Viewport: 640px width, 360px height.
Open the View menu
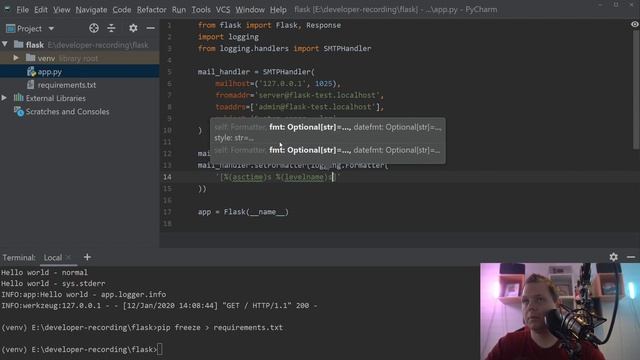(62, 9)
